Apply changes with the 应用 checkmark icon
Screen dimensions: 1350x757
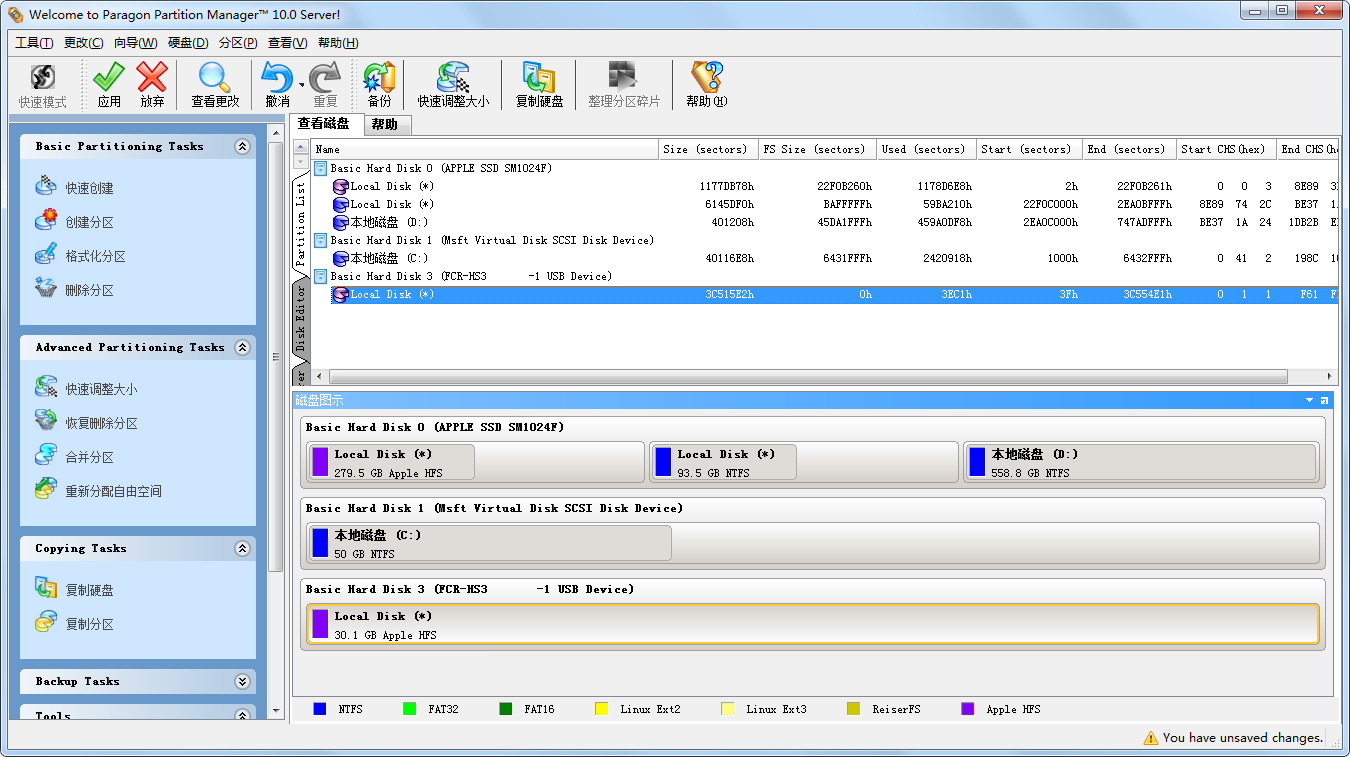109,77
